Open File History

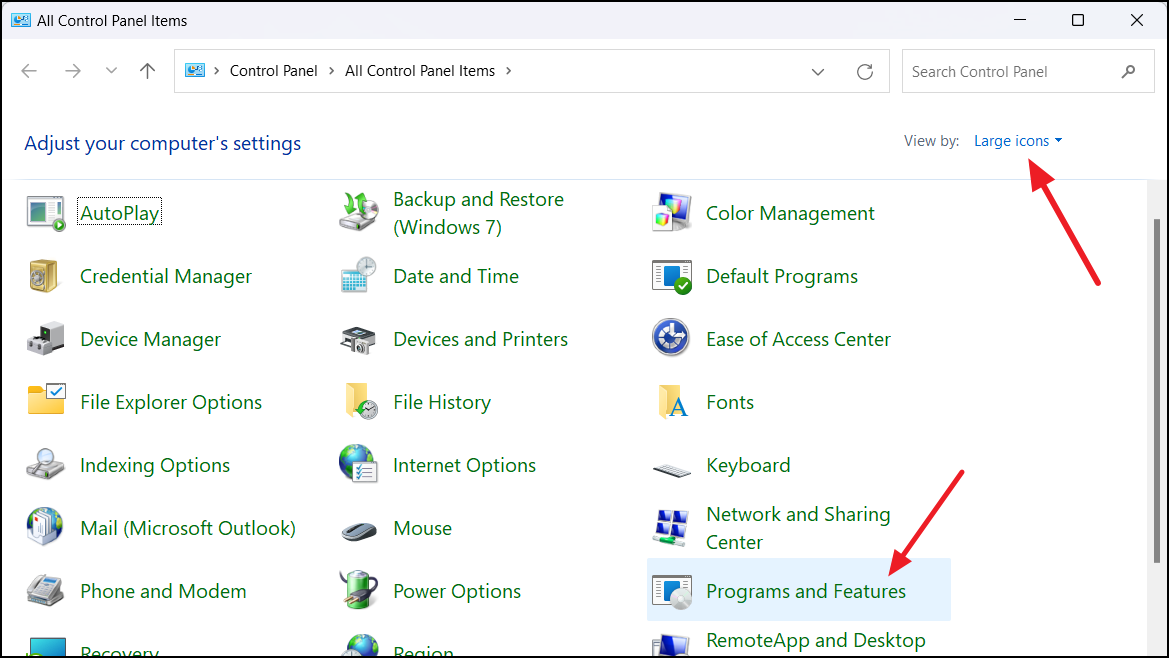click(x=442, y=402)
